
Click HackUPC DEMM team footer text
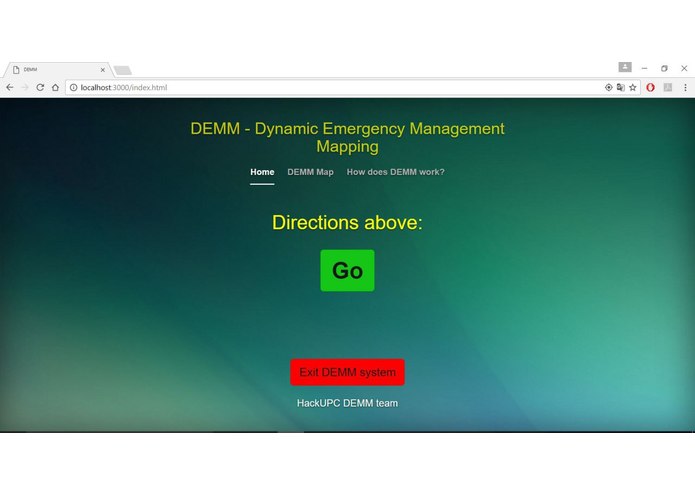[348, 403]
